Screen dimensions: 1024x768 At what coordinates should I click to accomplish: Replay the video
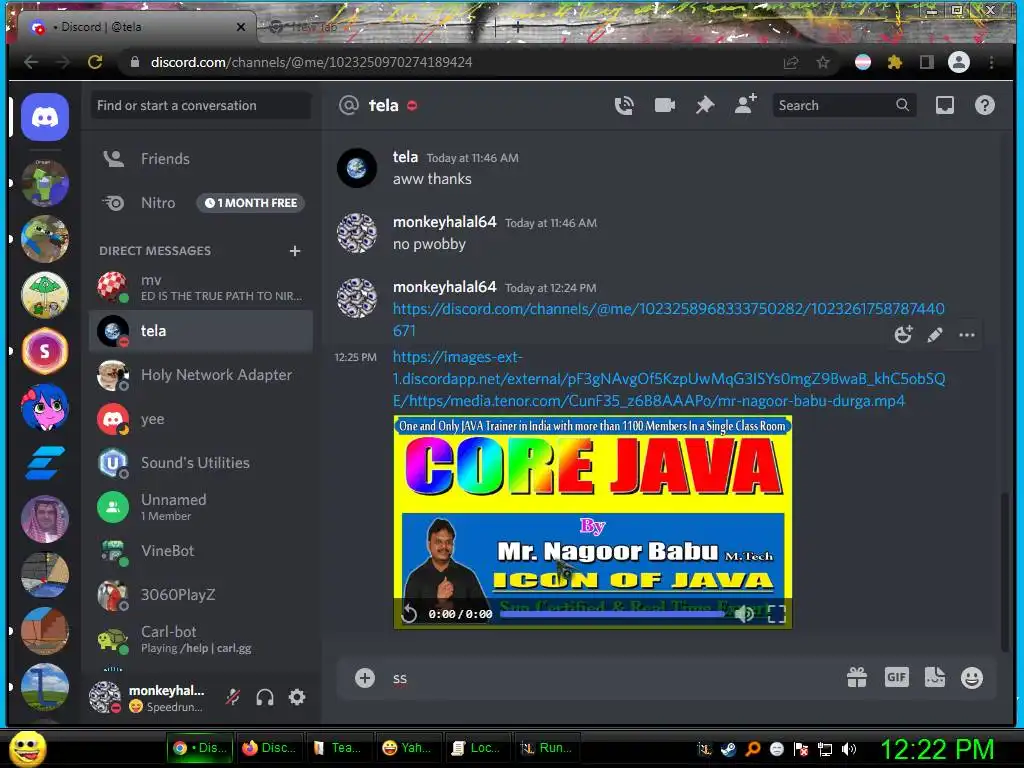tap(409, 614)
